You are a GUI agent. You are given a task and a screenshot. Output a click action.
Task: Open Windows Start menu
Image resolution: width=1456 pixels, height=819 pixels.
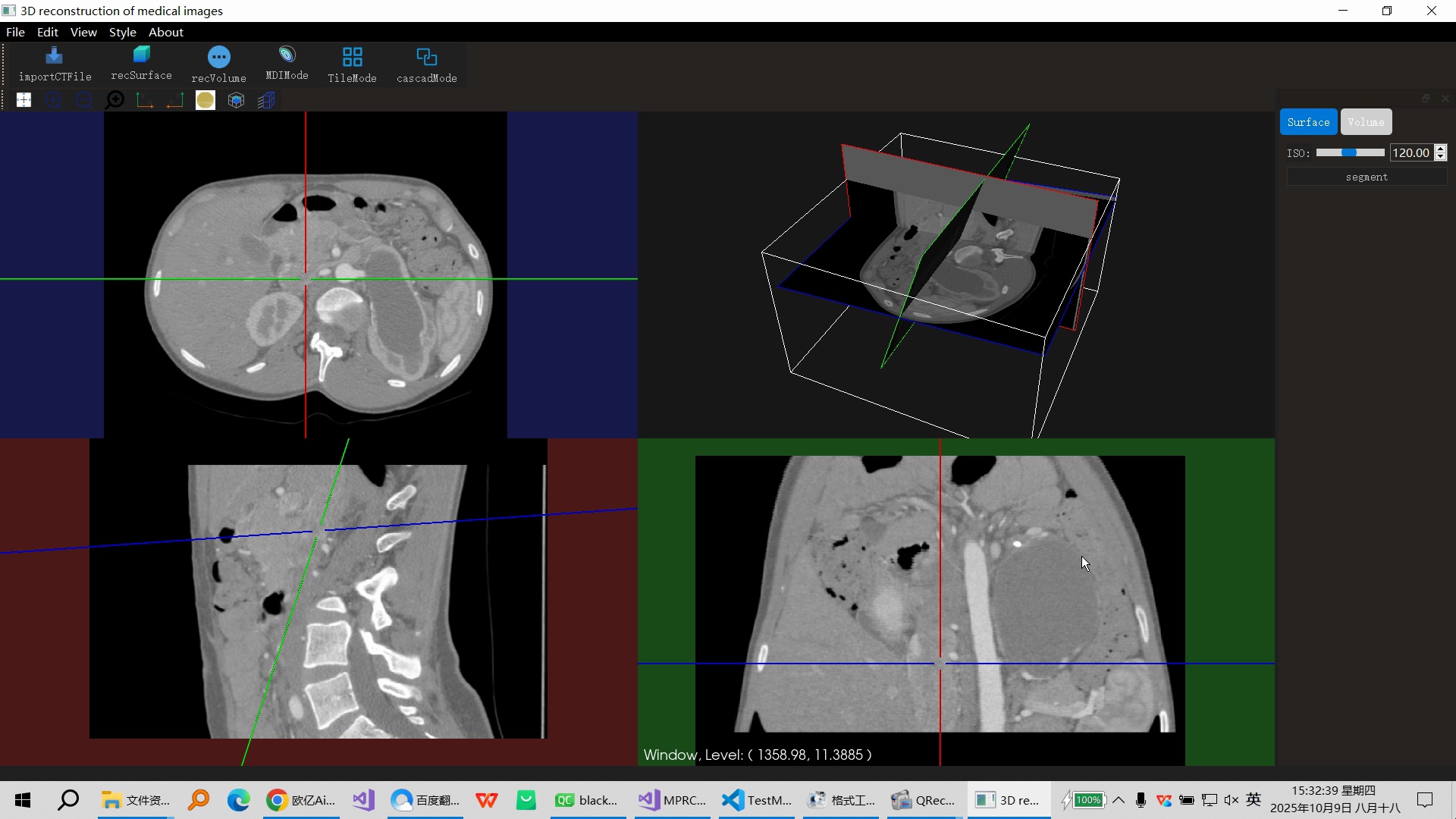23,800
